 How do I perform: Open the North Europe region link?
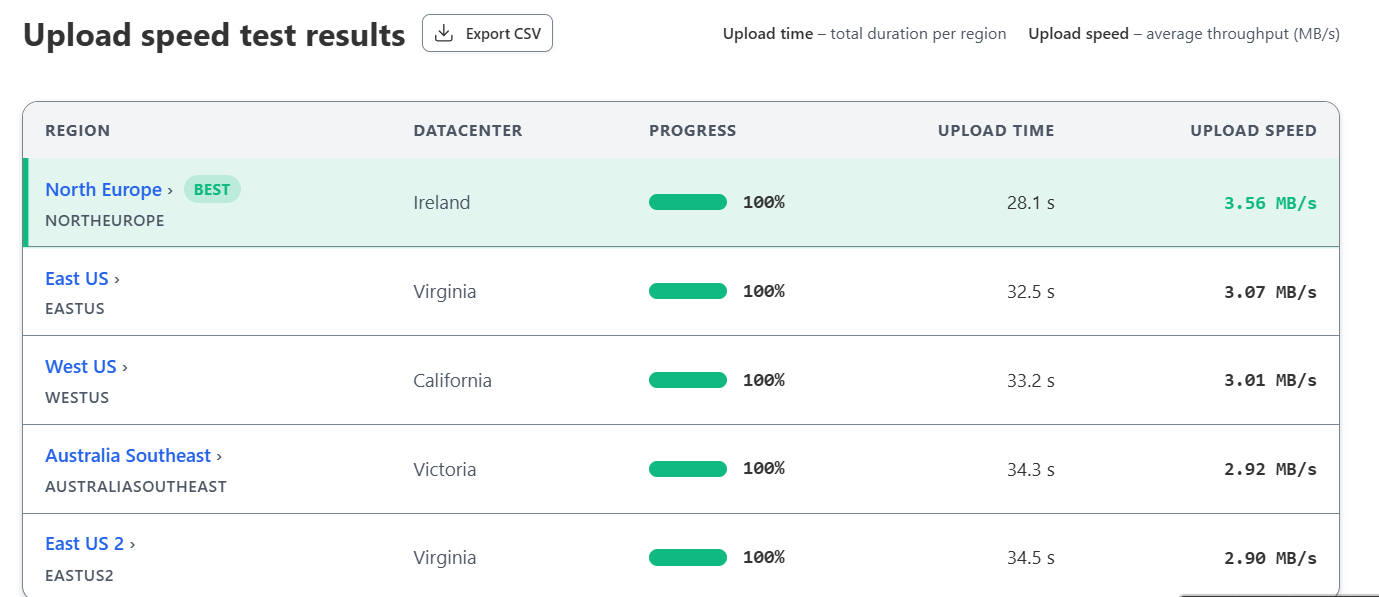point(103,190)
